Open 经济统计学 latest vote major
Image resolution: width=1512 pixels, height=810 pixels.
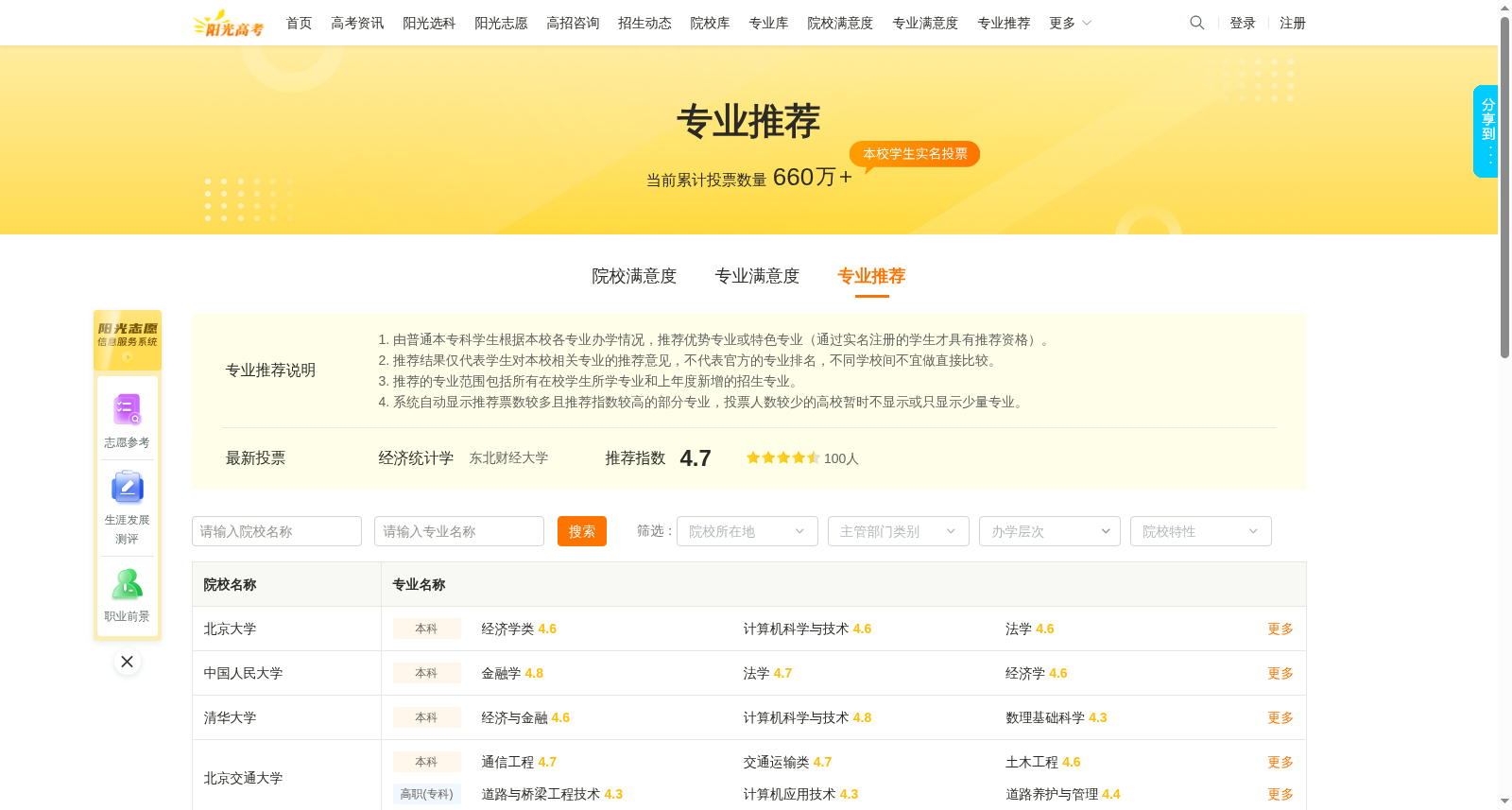[x=416, y=457]
